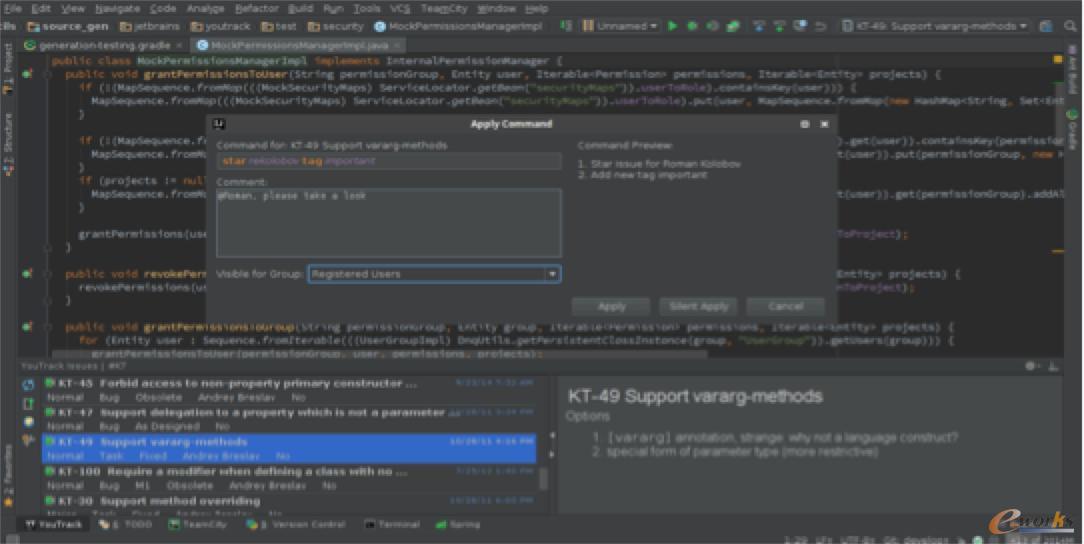Click the Debug bug icon in toolbar
This screenshot has height=544, width=1084.
(693, 26)
